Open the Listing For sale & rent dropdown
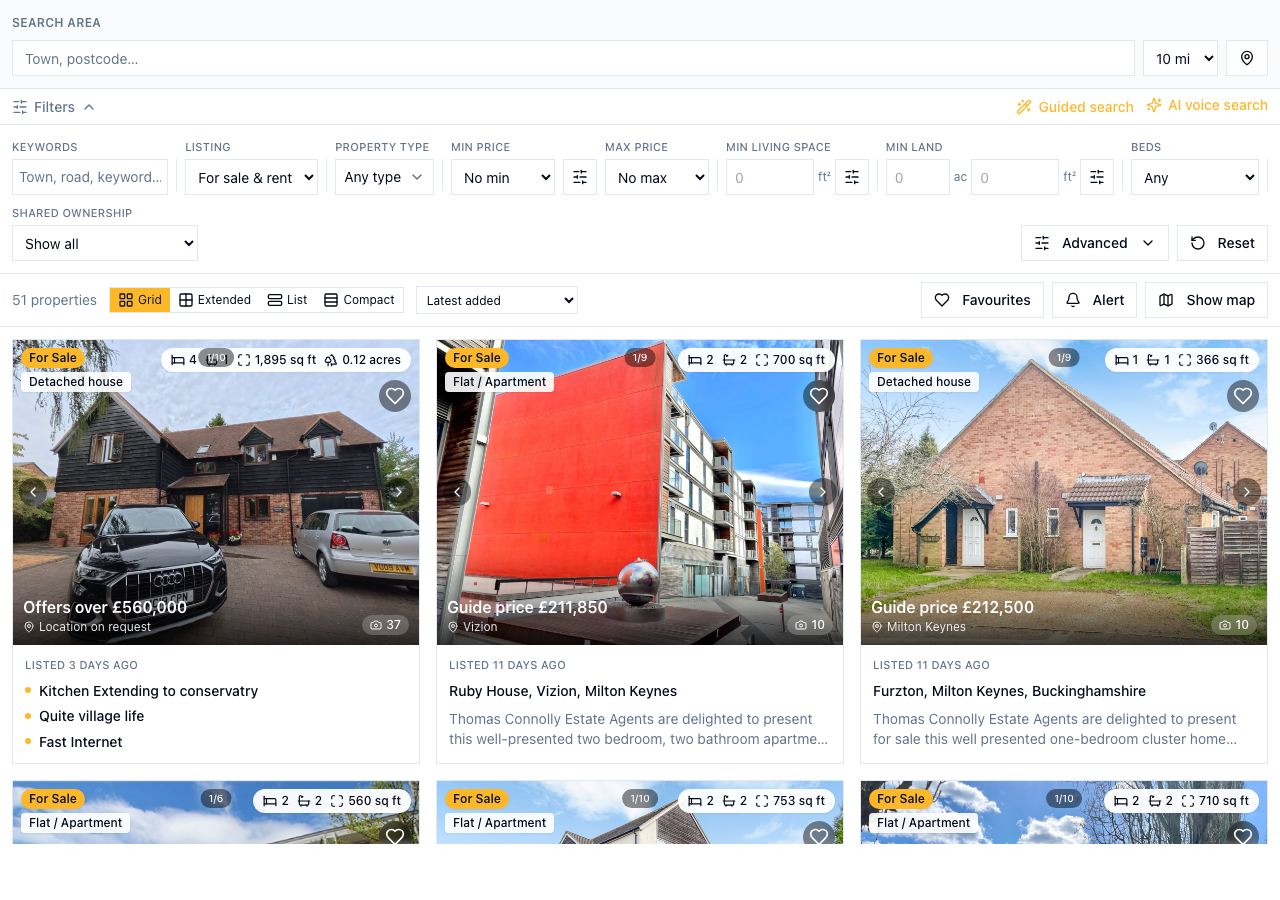1280x900 pixels. (251, 177)
